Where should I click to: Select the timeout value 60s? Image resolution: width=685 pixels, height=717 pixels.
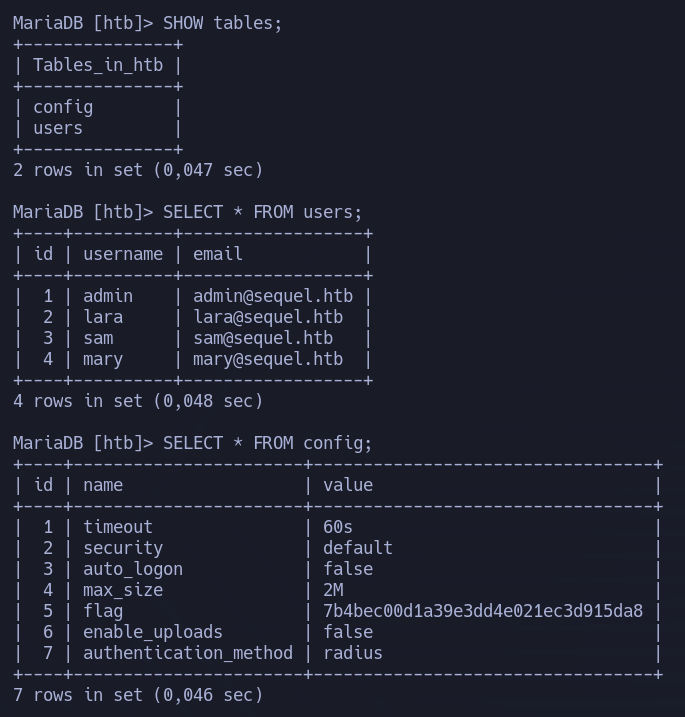click(338, 527)
